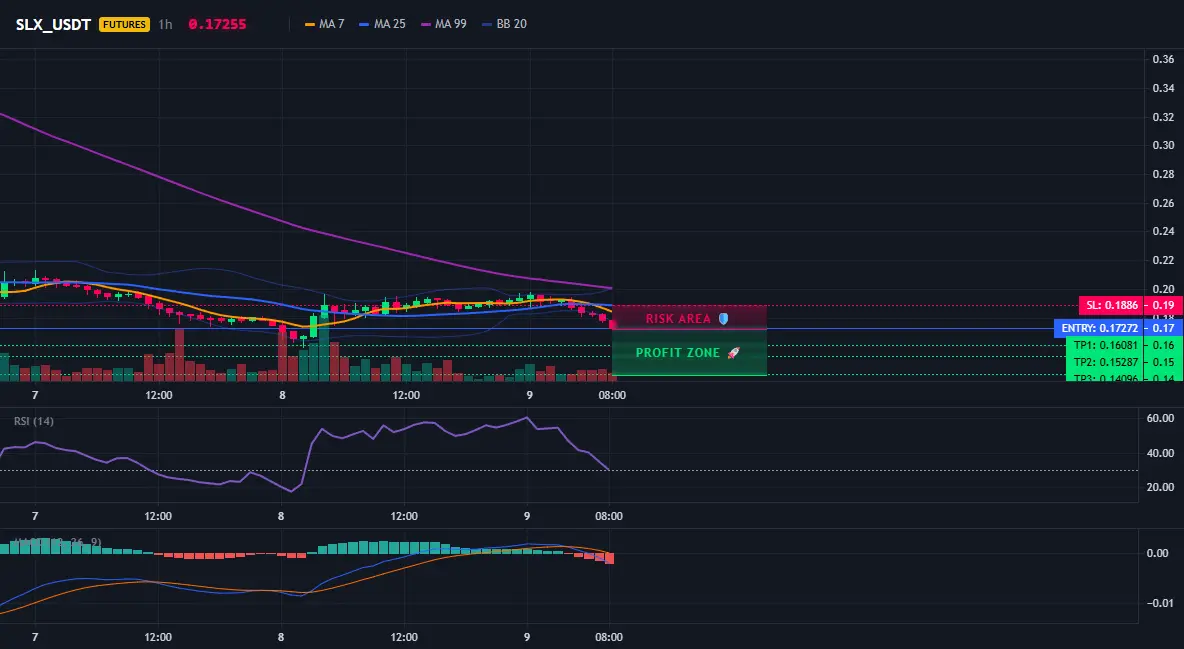Click the 40.00 RSI axis value

click(x=1161, y=453)
